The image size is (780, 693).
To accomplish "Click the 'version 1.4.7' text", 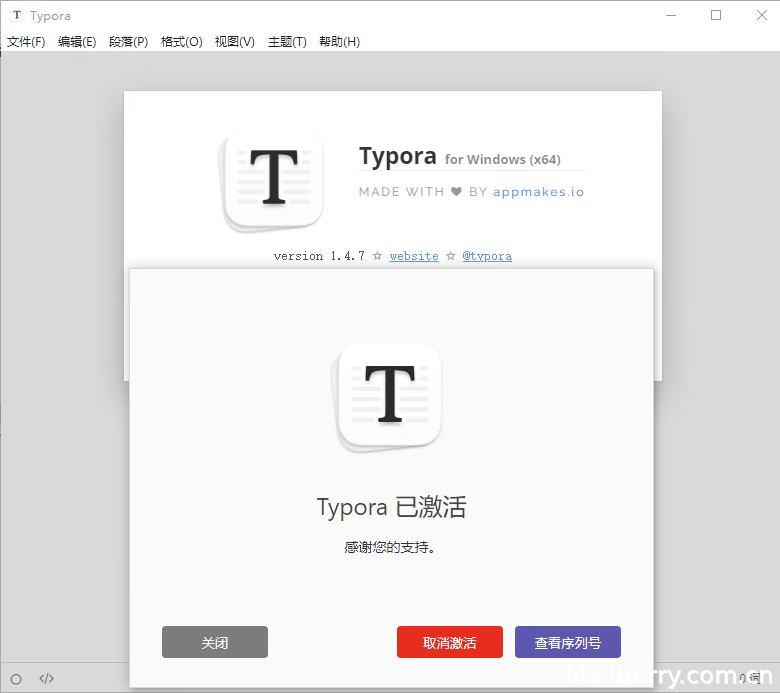I will coord(319,256).
